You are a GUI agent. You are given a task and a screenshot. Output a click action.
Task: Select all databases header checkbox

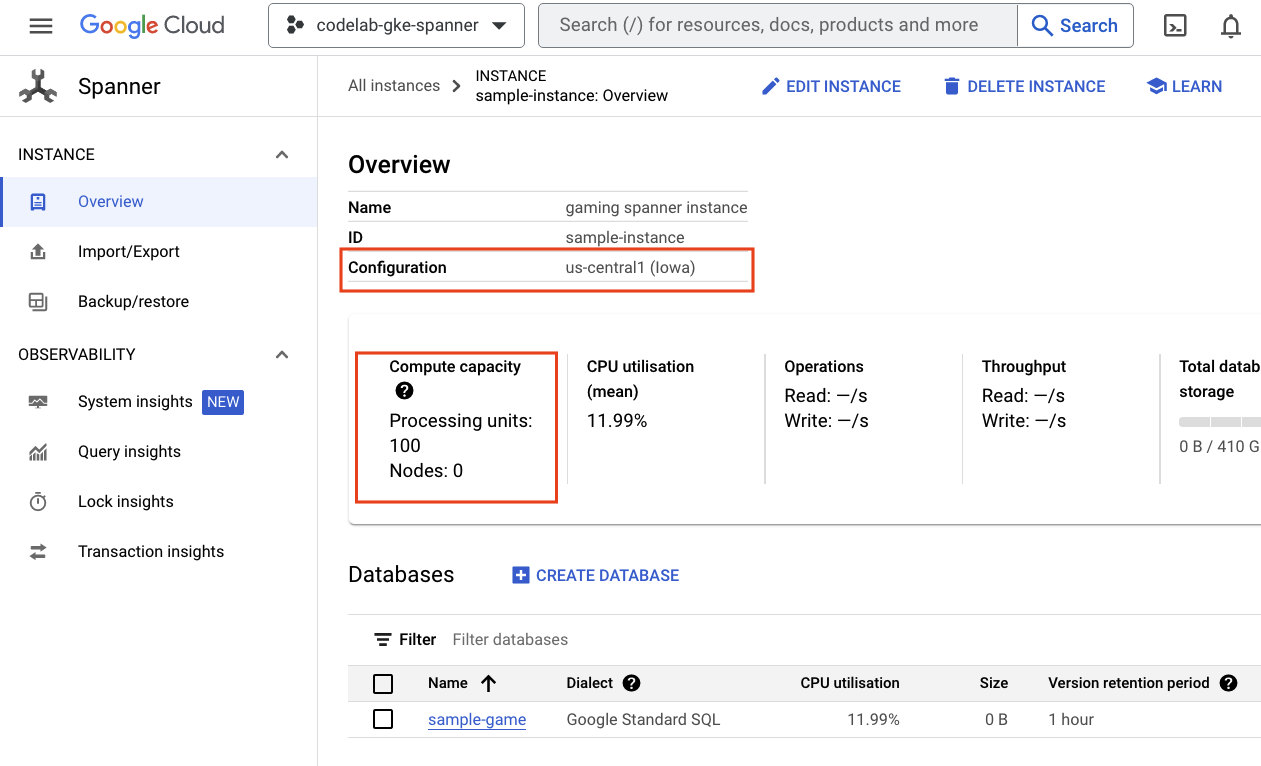pos(383,684)
